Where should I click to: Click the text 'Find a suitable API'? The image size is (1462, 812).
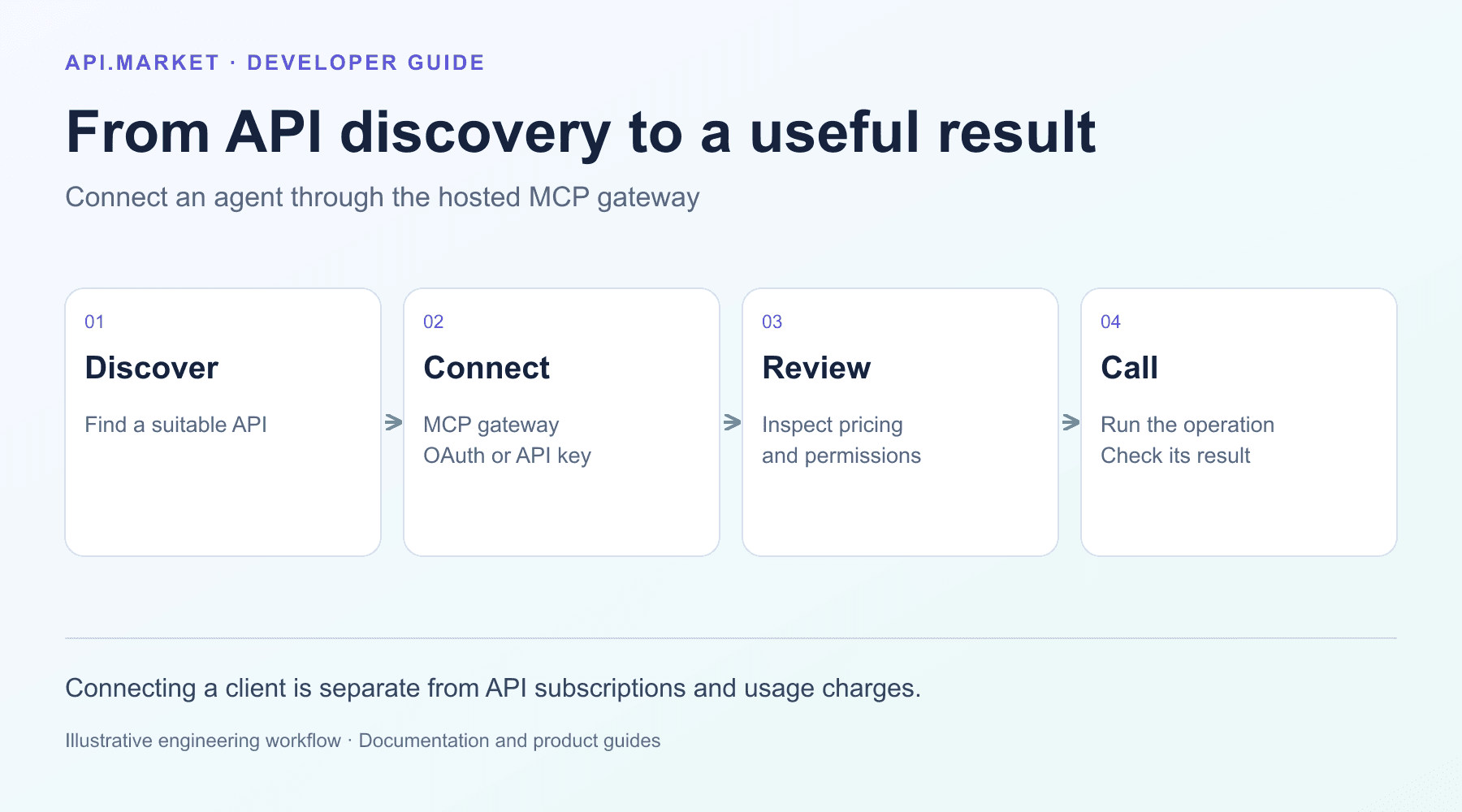click(175, 425)
